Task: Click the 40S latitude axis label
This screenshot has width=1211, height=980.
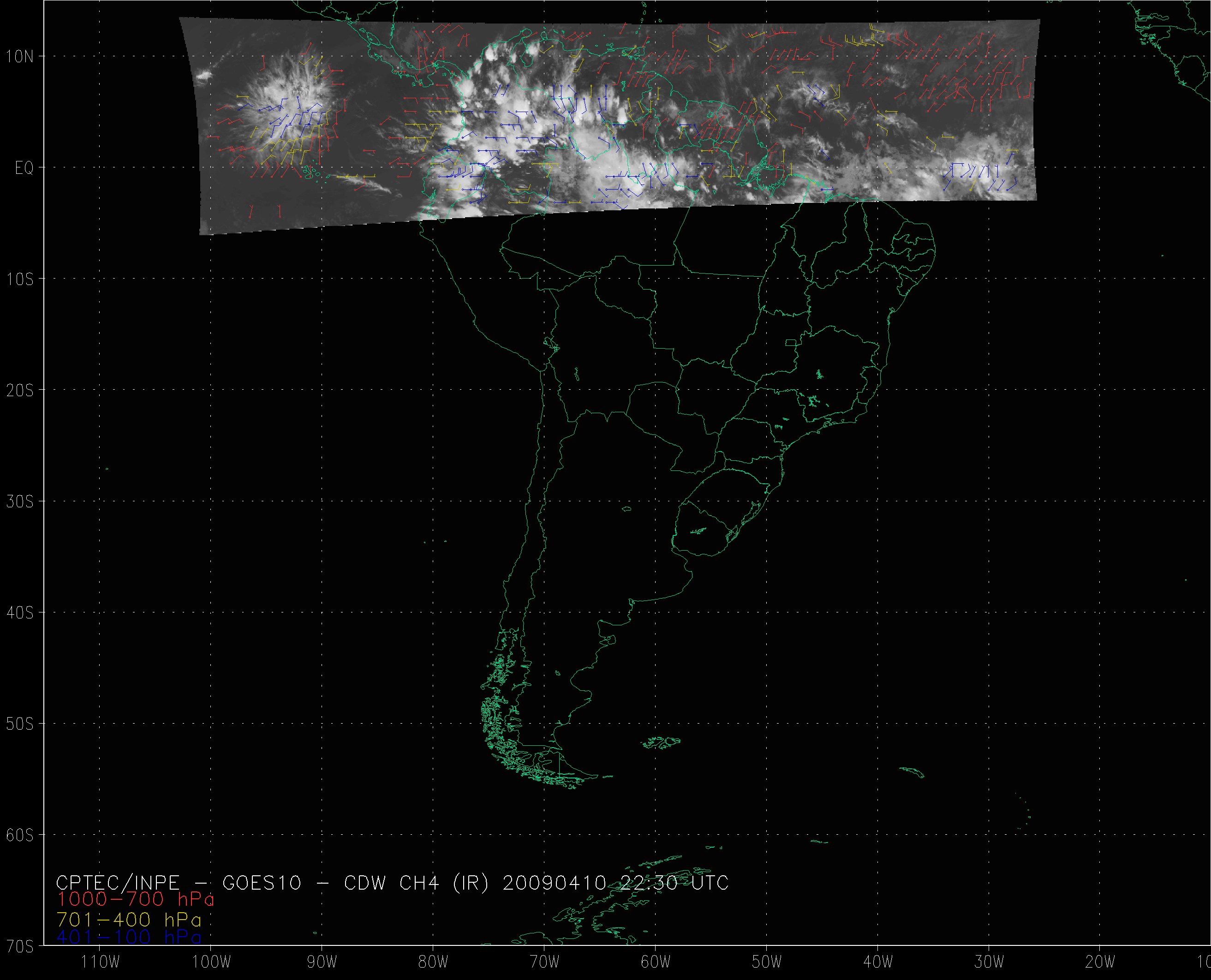Action: tap(20, 612)
